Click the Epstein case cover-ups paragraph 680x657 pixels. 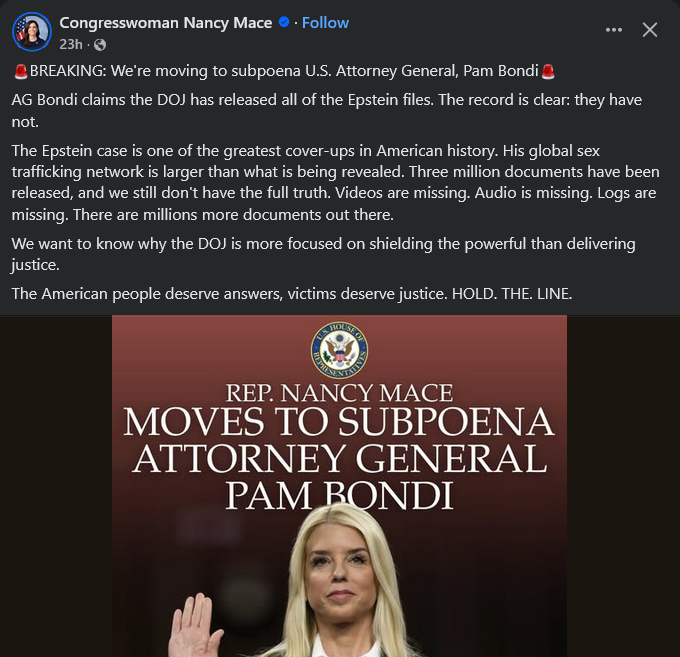(x=335, y=183)
